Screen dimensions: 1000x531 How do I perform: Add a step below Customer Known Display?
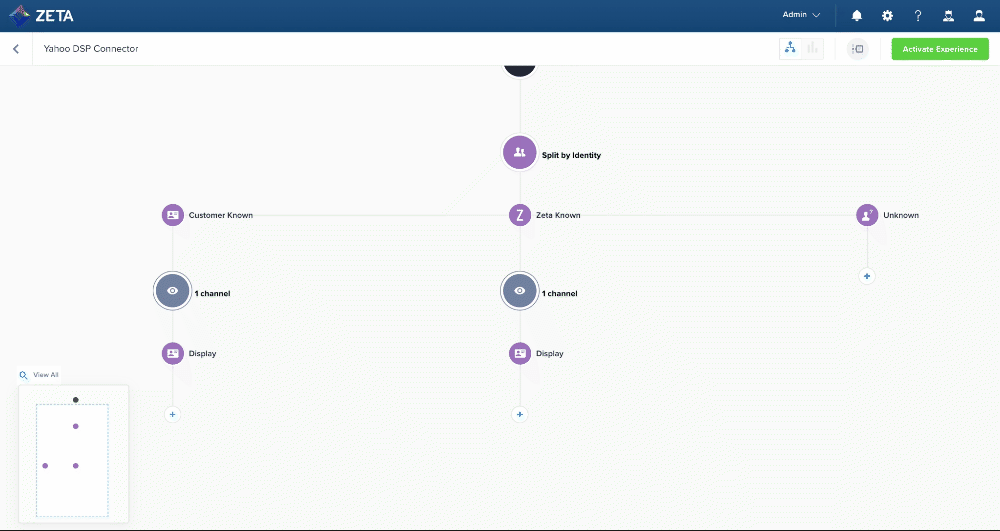pyautogui.click(x=172, y=414)
